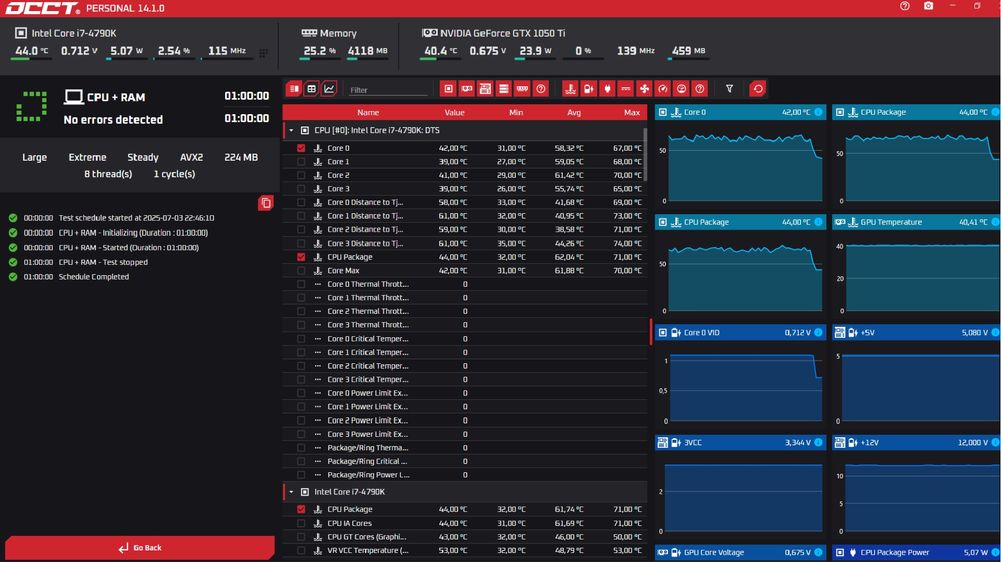Uncheck CPU Package checkbox in DTS group
The width and height of the screenshot is (1001, 562).
pos(301,257)
